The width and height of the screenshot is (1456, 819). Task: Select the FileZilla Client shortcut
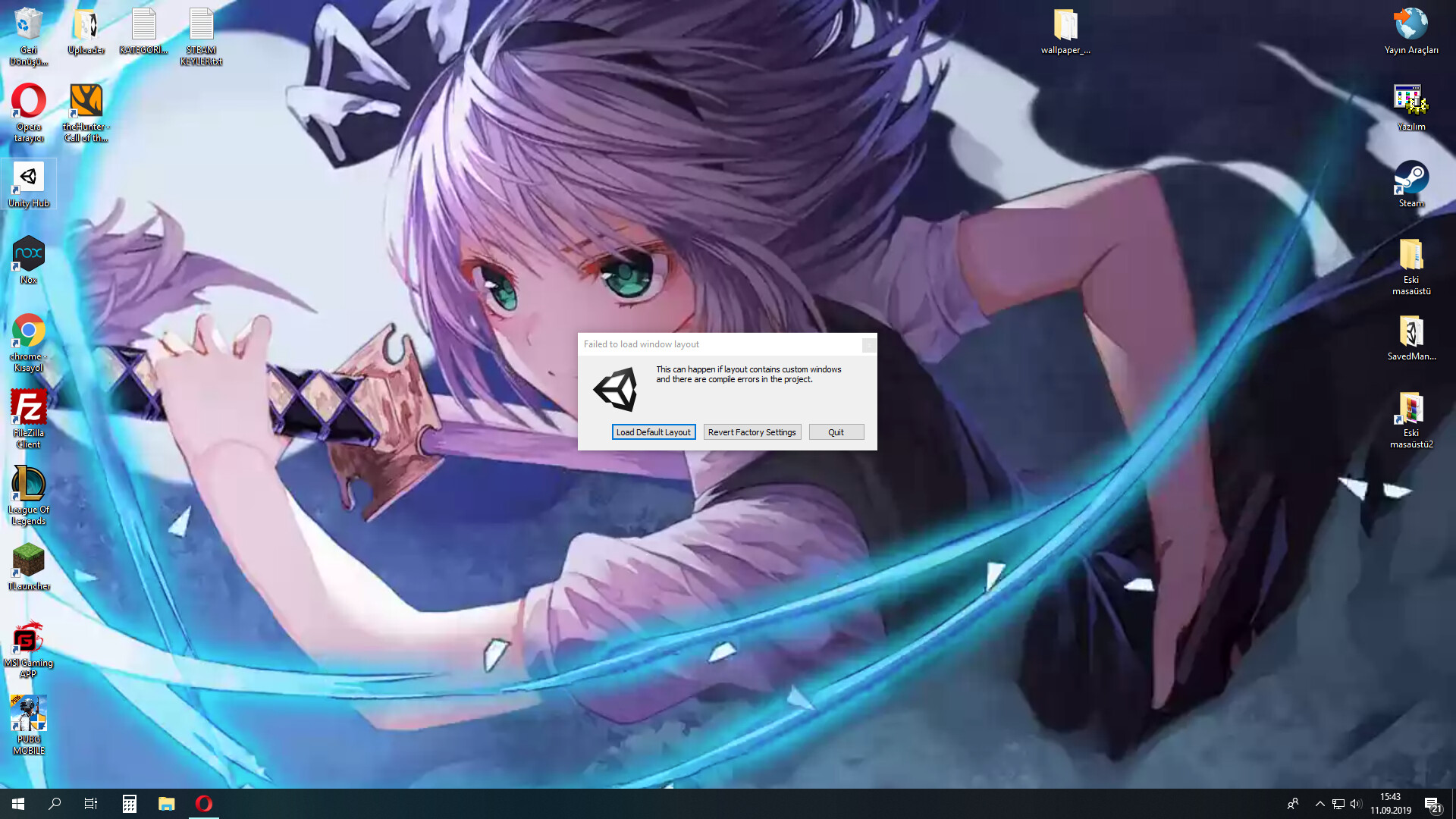coord(28,416)
